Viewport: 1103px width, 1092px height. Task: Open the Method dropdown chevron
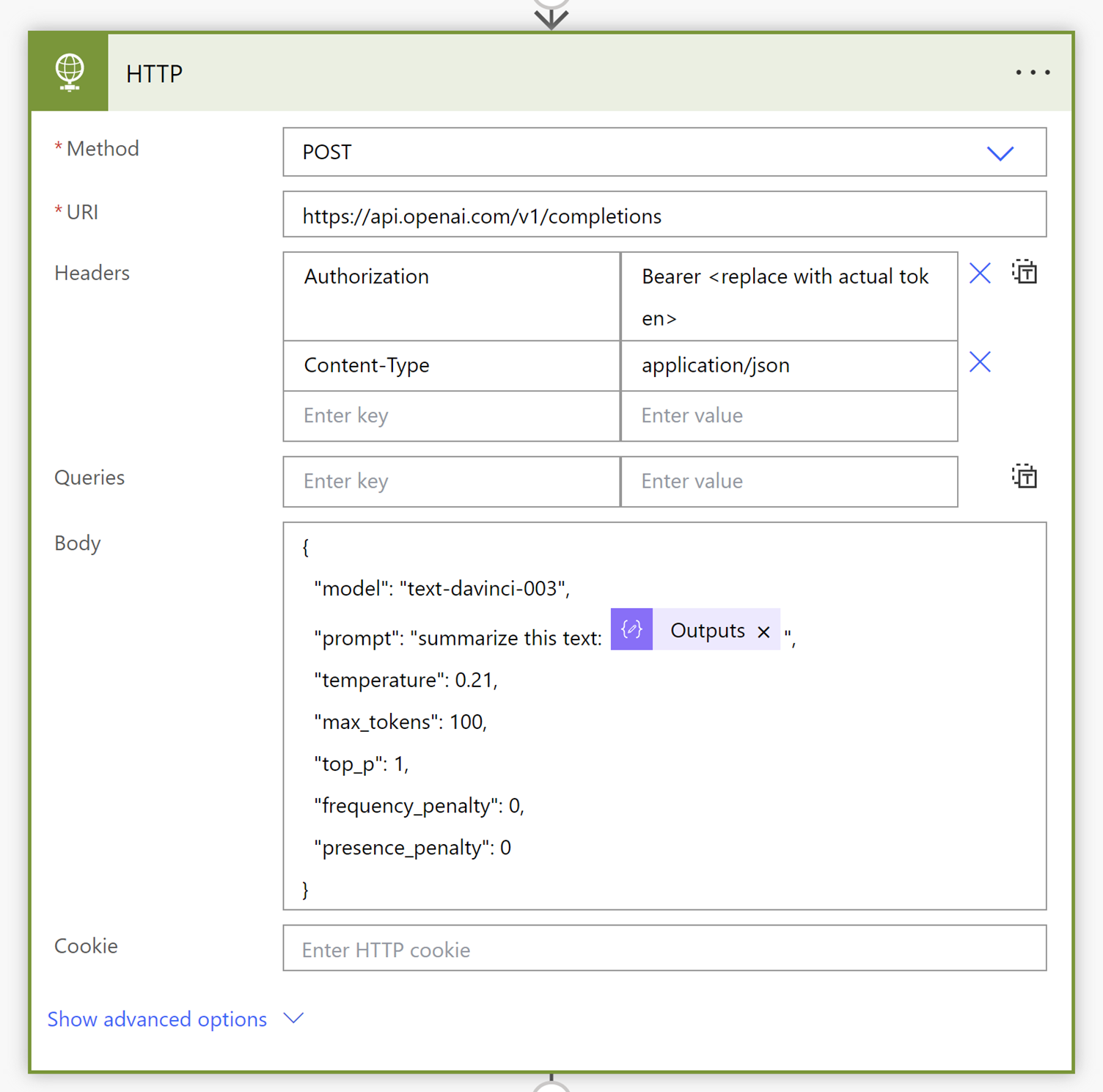1000,153
